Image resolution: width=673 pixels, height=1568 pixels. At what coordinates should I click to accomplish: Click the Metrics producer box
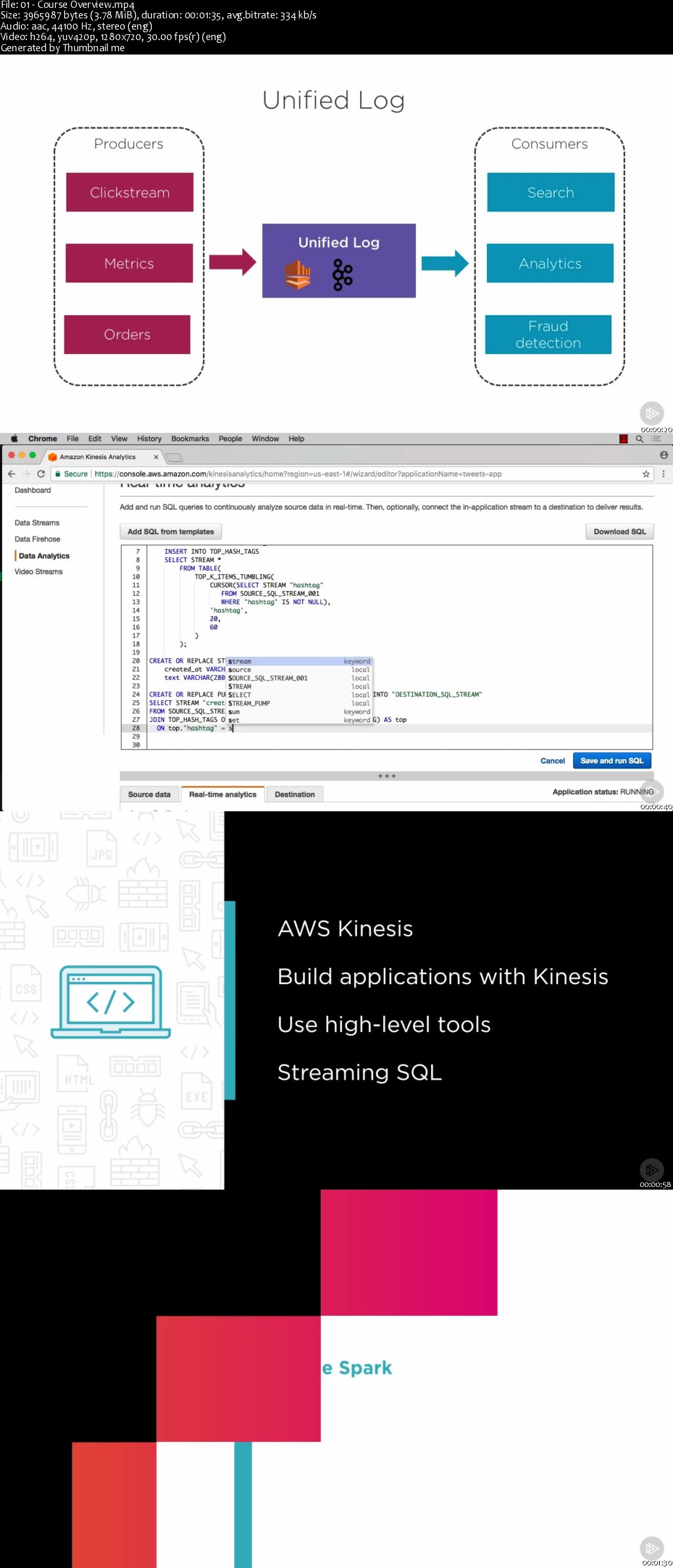coord(129,263)
